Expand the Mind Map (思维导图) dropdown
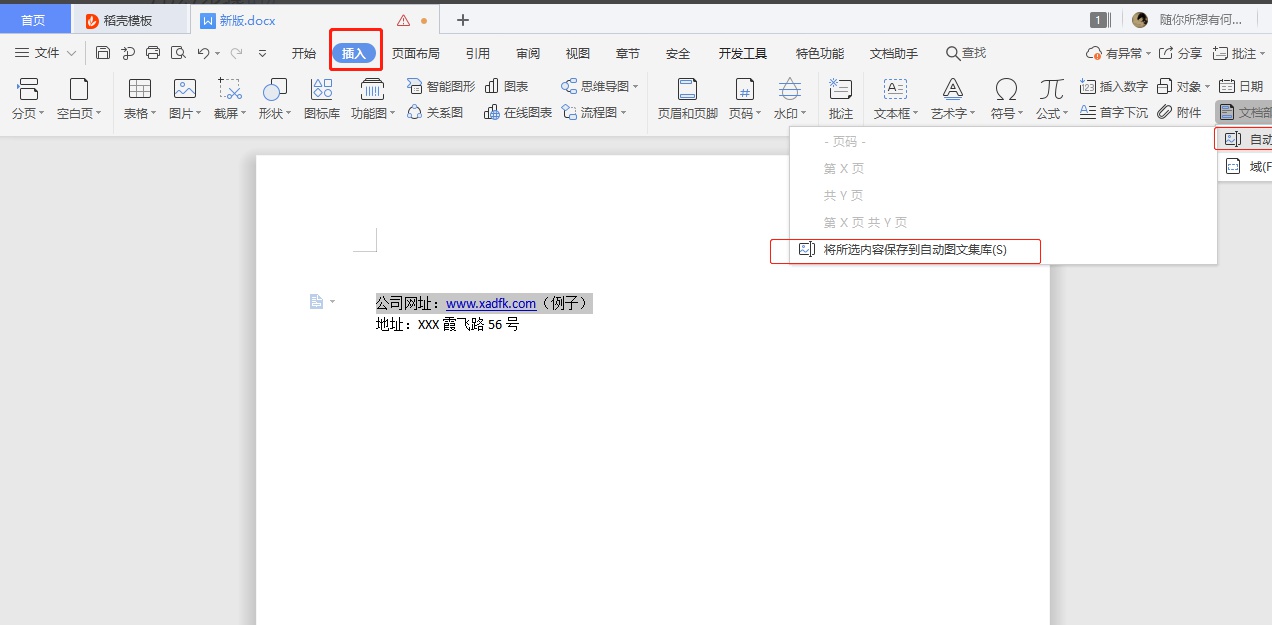The image size is (1272, 625). coord(635,87)
